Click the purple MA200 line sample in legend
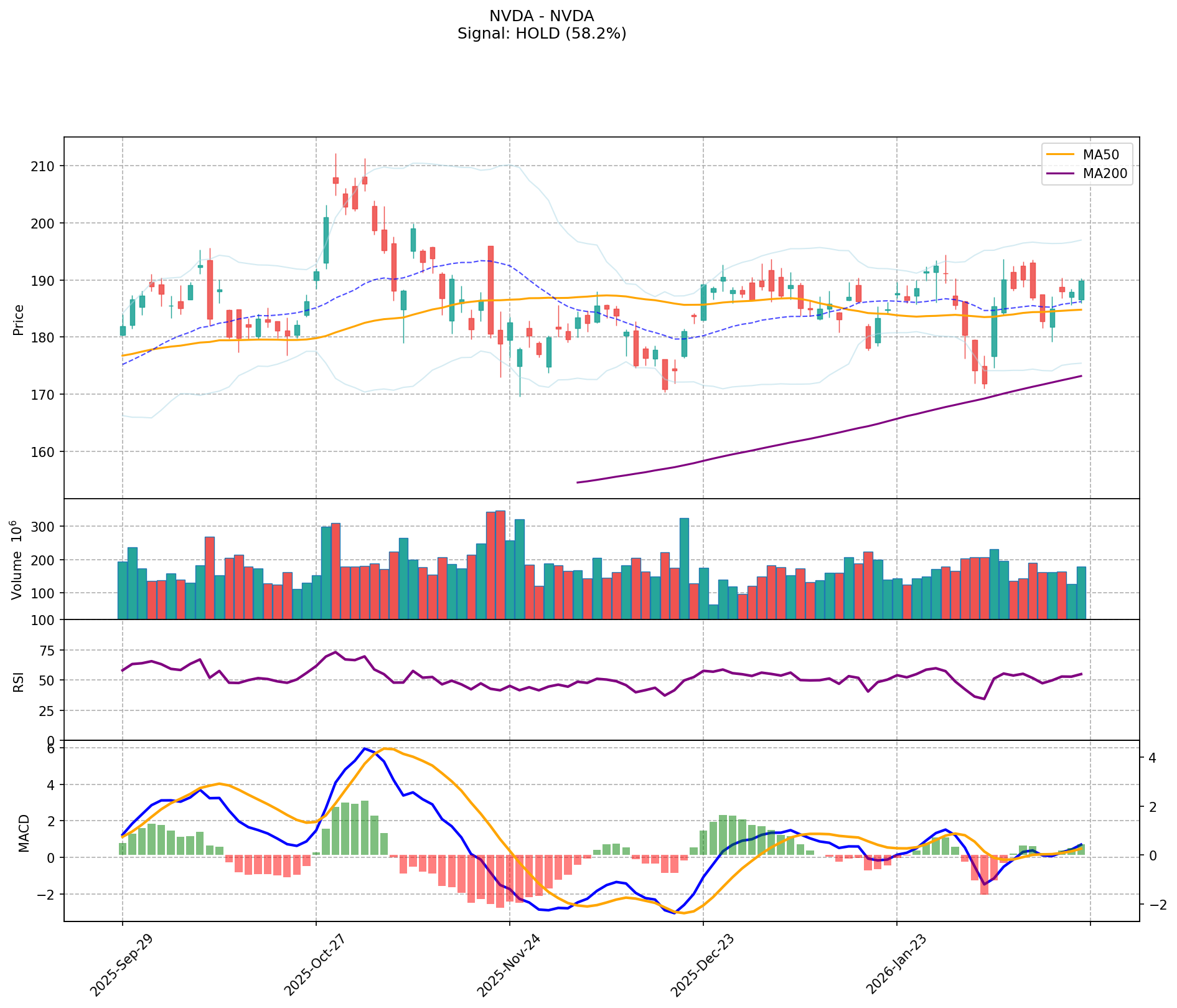The width and height of the screenshot is (1177, 1008). [x=1061, y=174]
